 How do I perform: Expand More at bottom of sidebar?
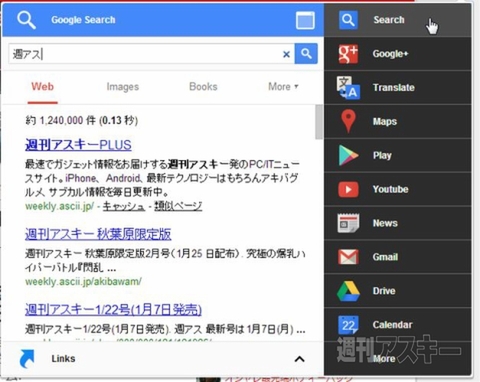point(384,359)
